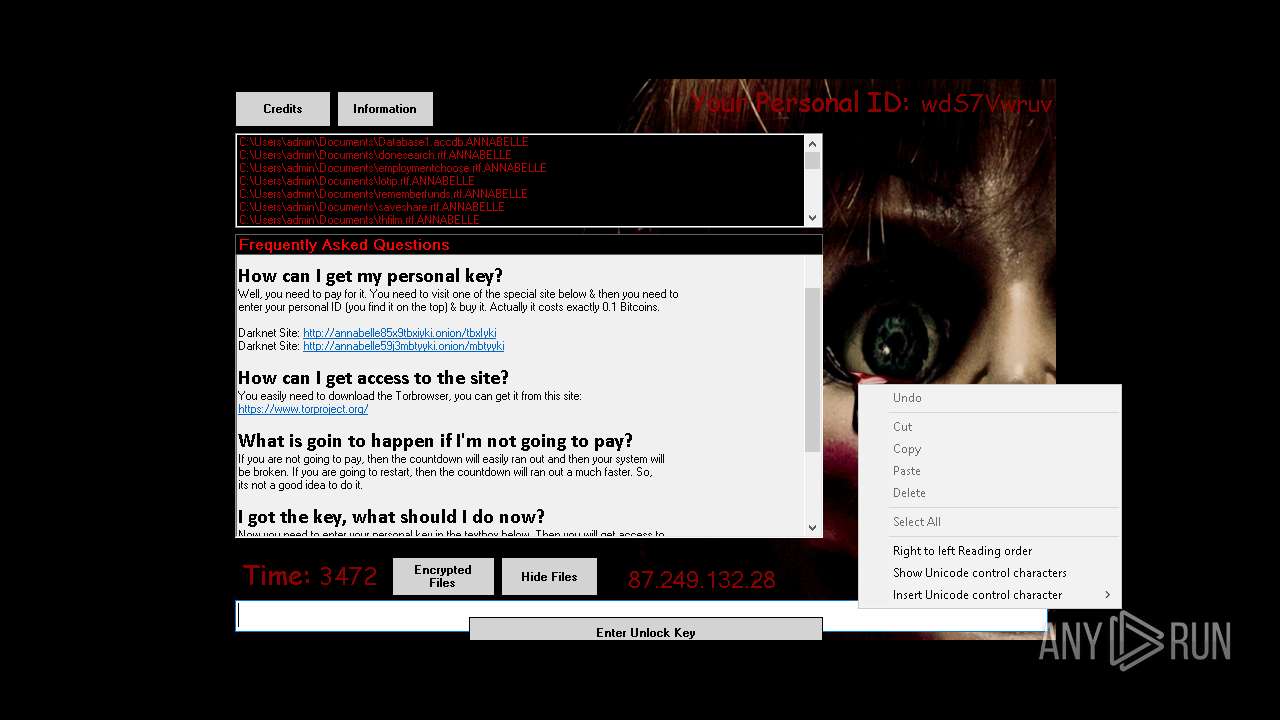Click the IP address 87.249.132.28

(x=701, y=580)
